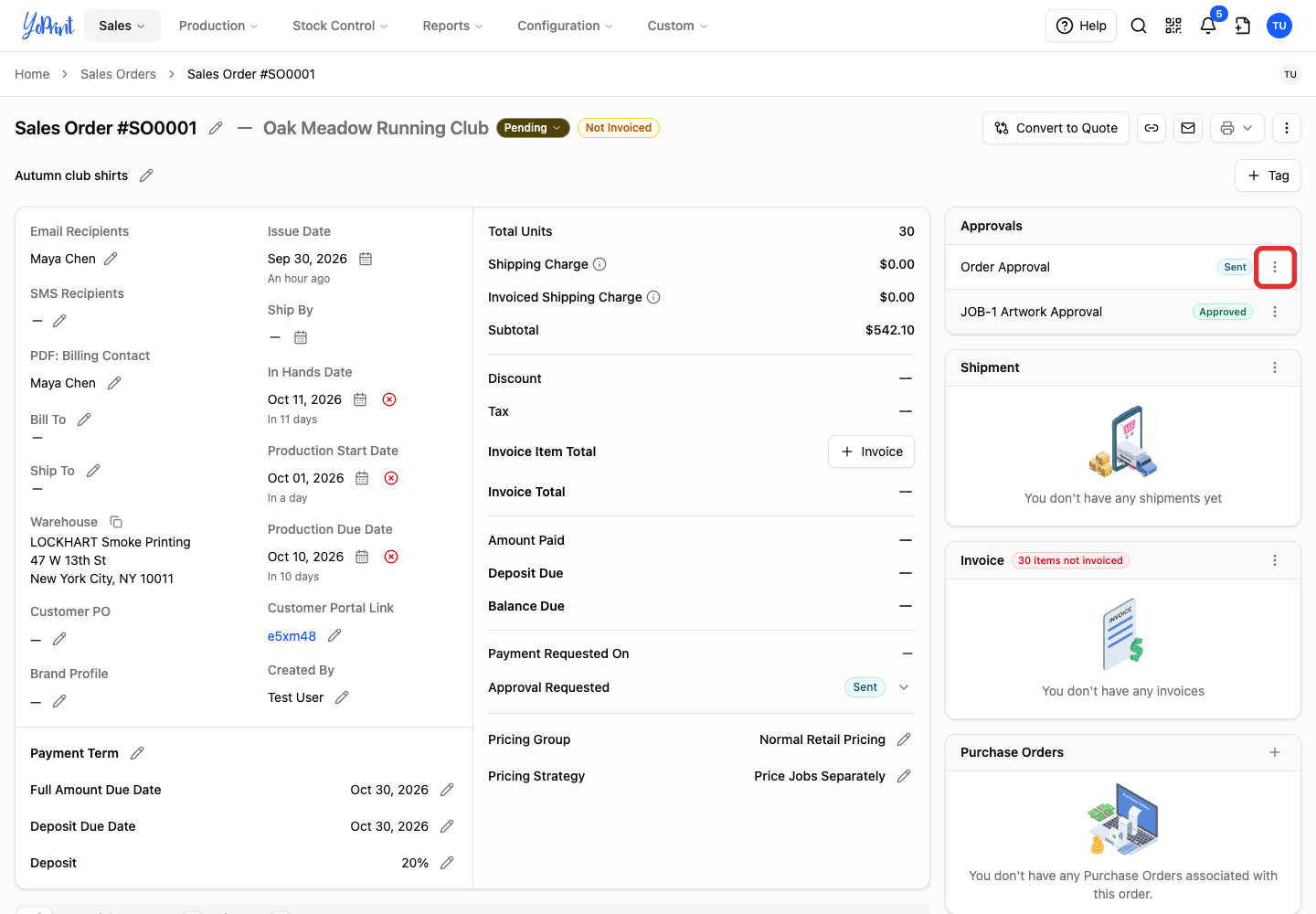Open the e5xm48 customer portal link
Viewport: 1316px width, 914px height.
coord(292,636)
